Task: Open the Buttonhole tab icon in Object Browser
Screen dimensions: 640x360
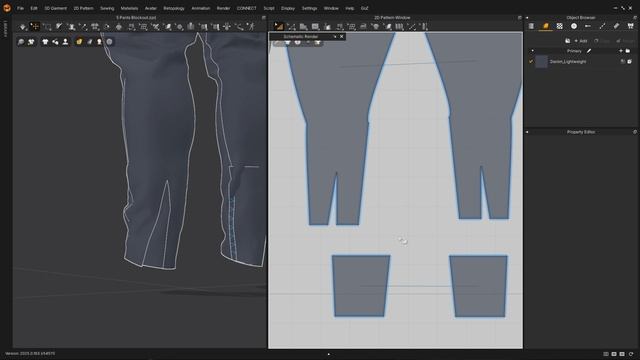Action: pyautogui.click(x=588, y=26)
